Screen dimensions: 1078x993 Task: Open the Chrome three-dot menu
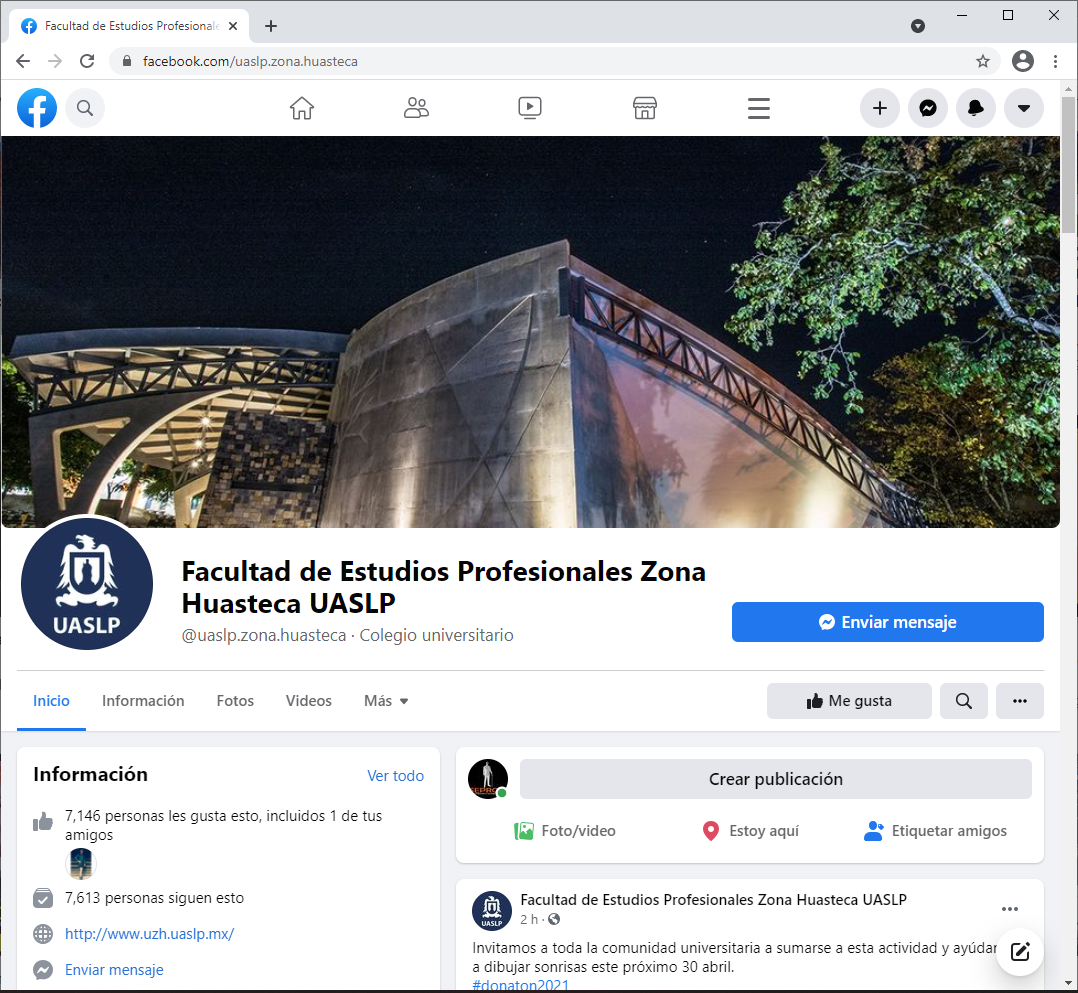coord(1055,61)
